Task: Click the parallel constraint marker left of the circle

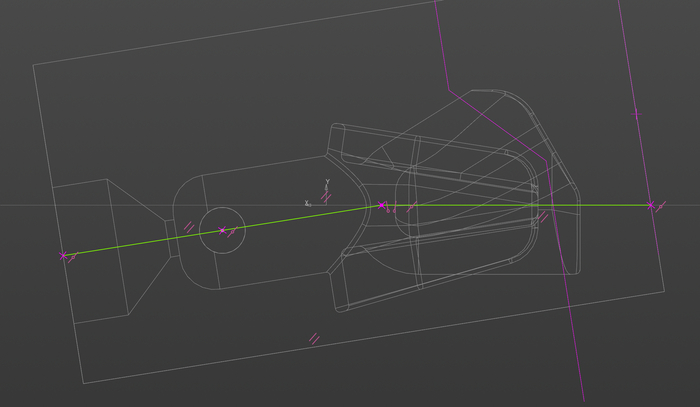Action: (x=187, y=226)
